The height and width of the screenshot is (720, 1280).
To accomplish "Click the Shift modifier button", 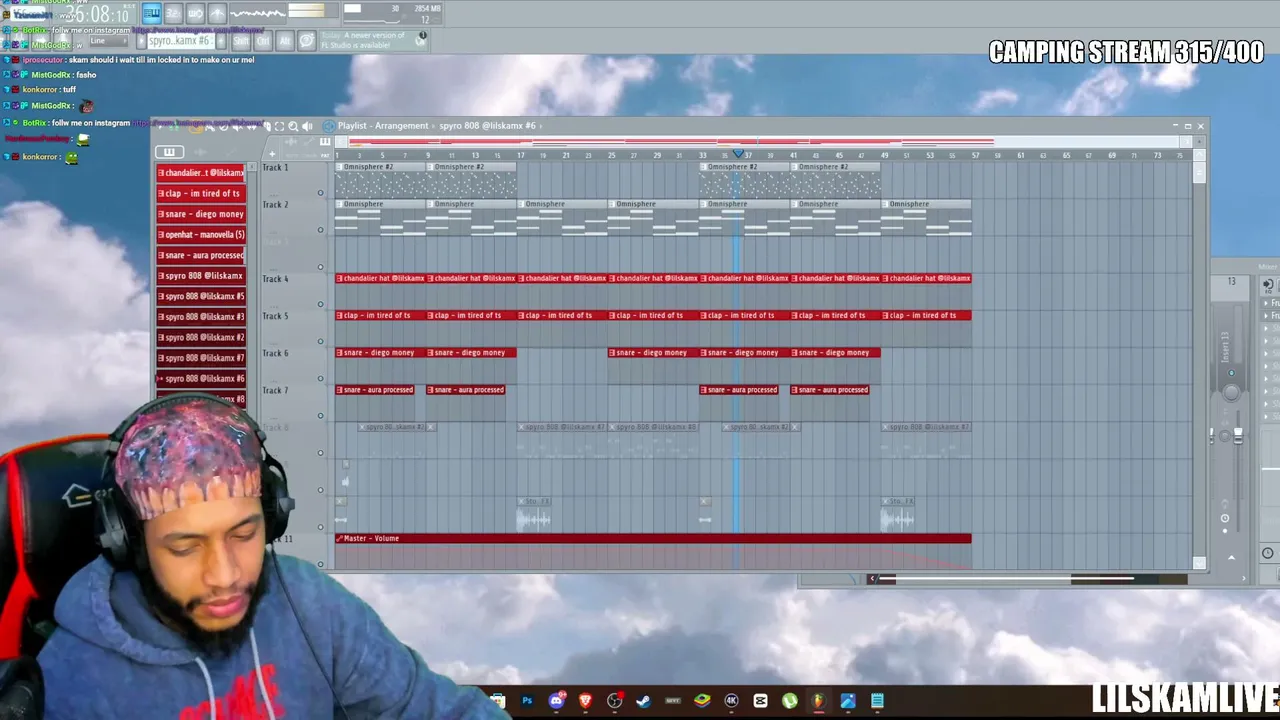I will click(x=241, y=41).
